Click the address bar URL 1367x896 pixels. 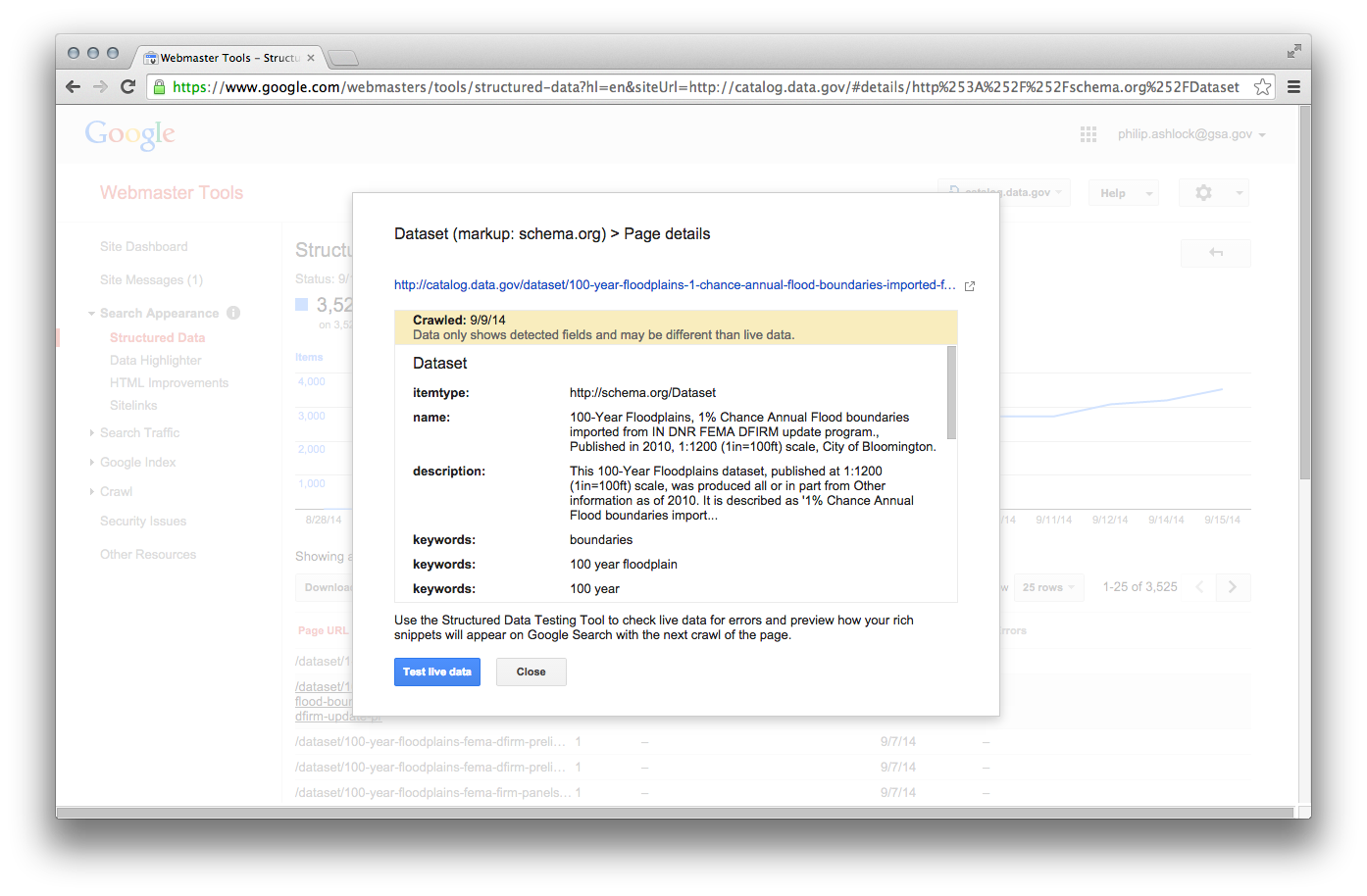(x=705, y=86)
